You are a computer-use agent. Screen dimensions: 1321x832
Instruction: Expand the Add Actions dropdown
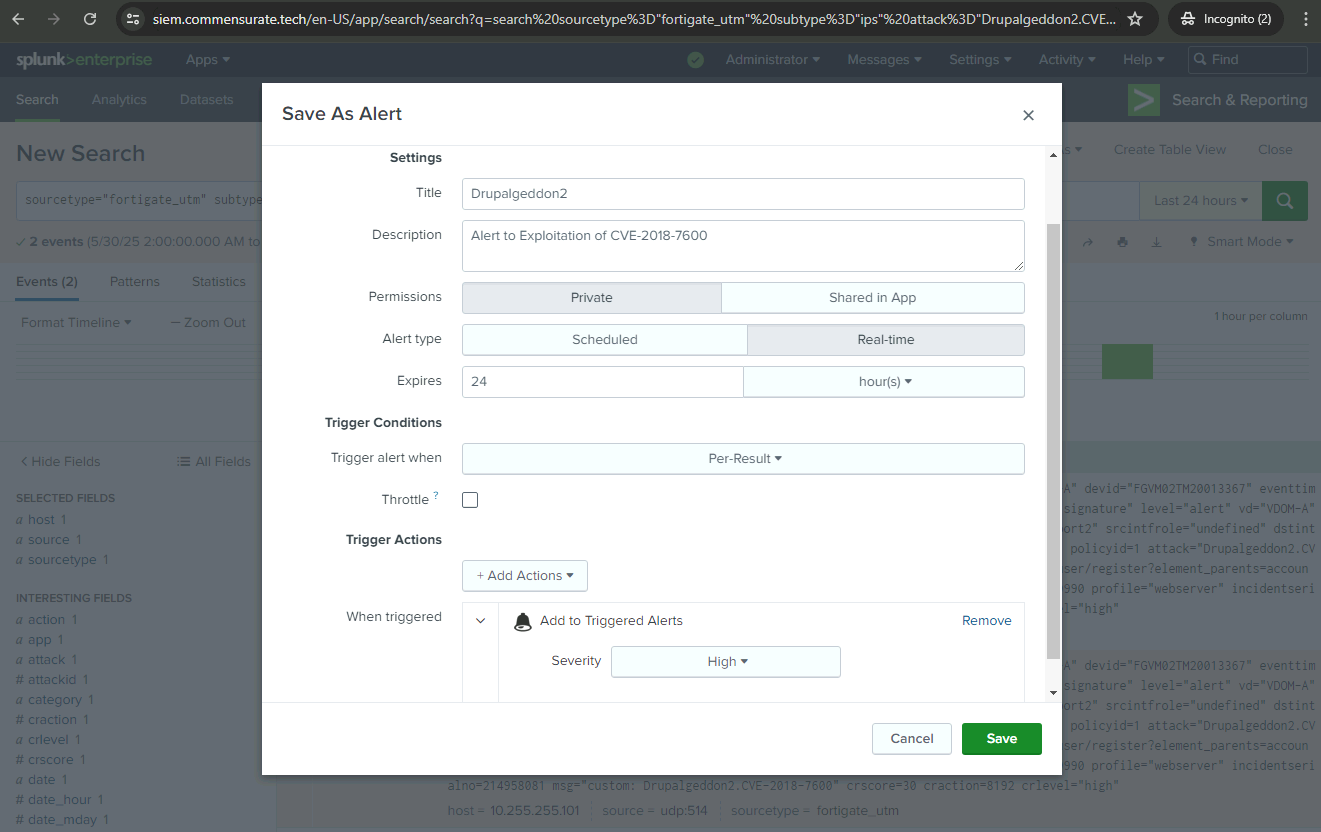tap(524, 576)
